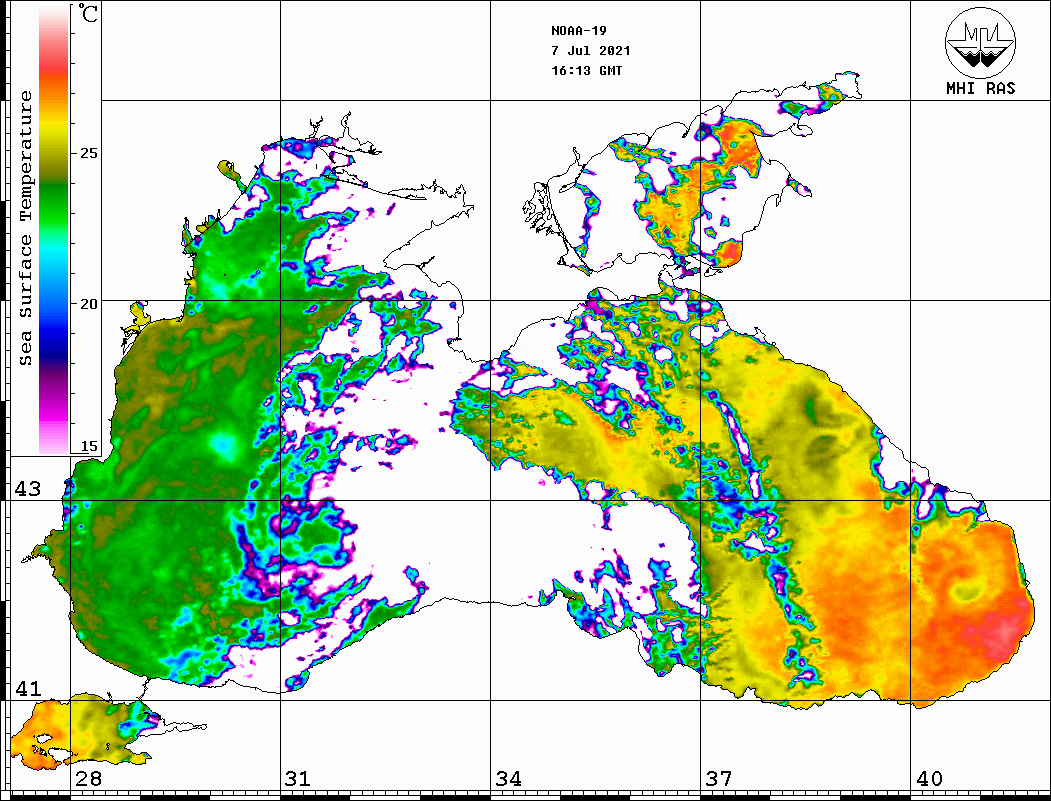The image size is (1051, 801).
Task: Click the '20' tick label on legend
Action: coord(88,304)
